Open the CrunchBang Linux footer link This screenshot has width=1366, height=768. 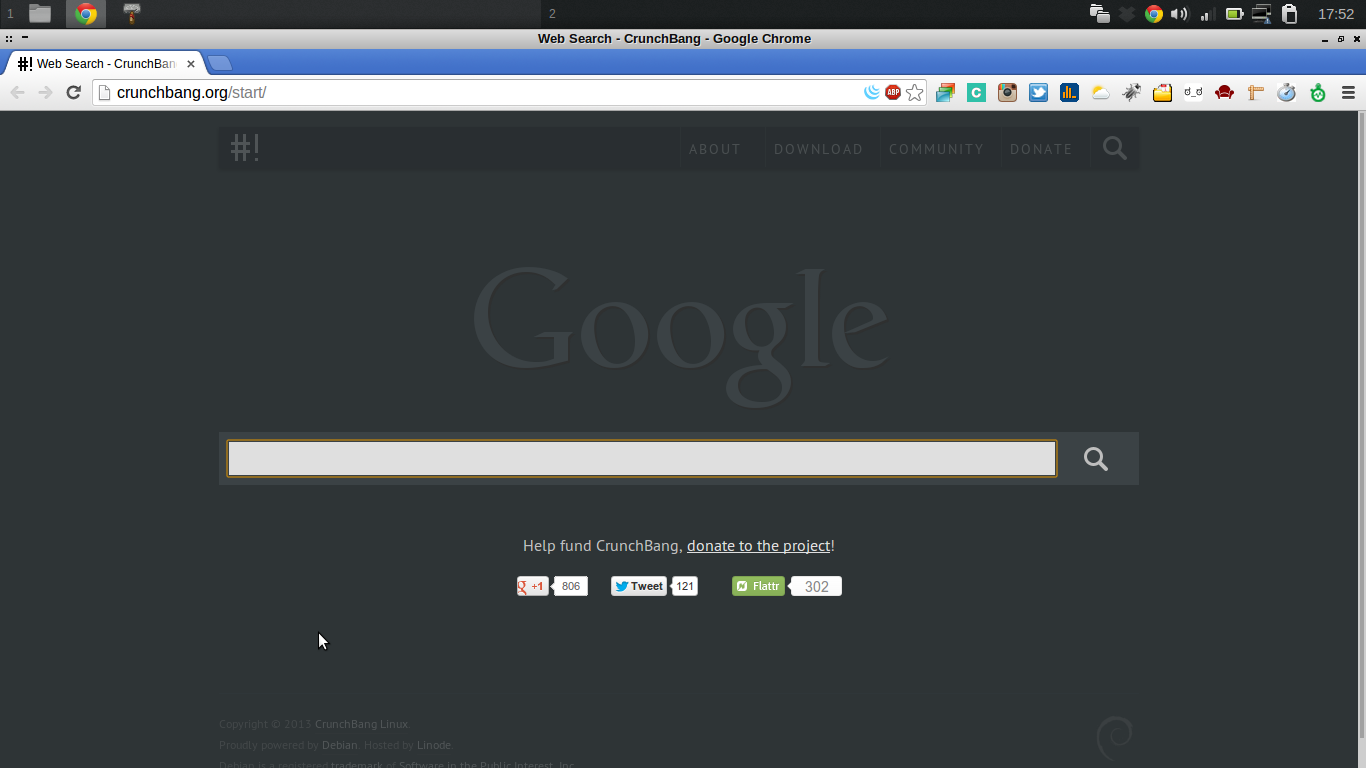pos(361,724)
